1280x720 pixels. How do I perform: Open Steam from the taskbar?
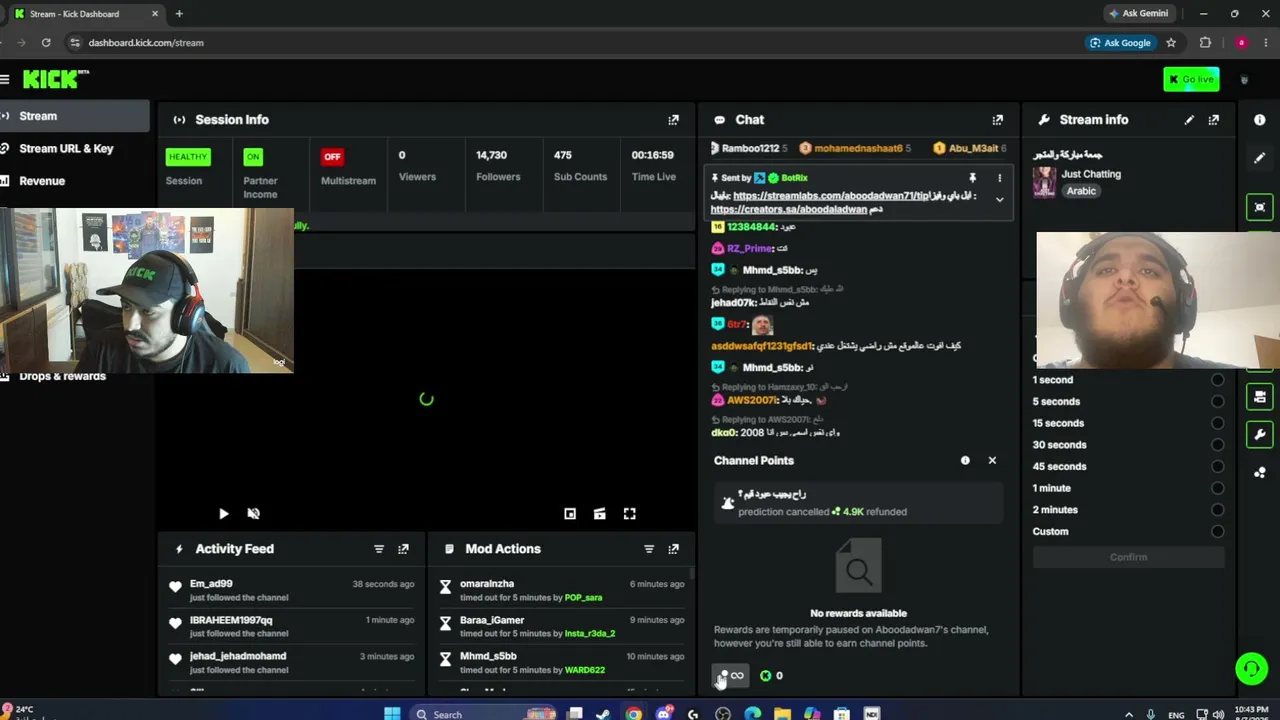(x=603, y=714)
